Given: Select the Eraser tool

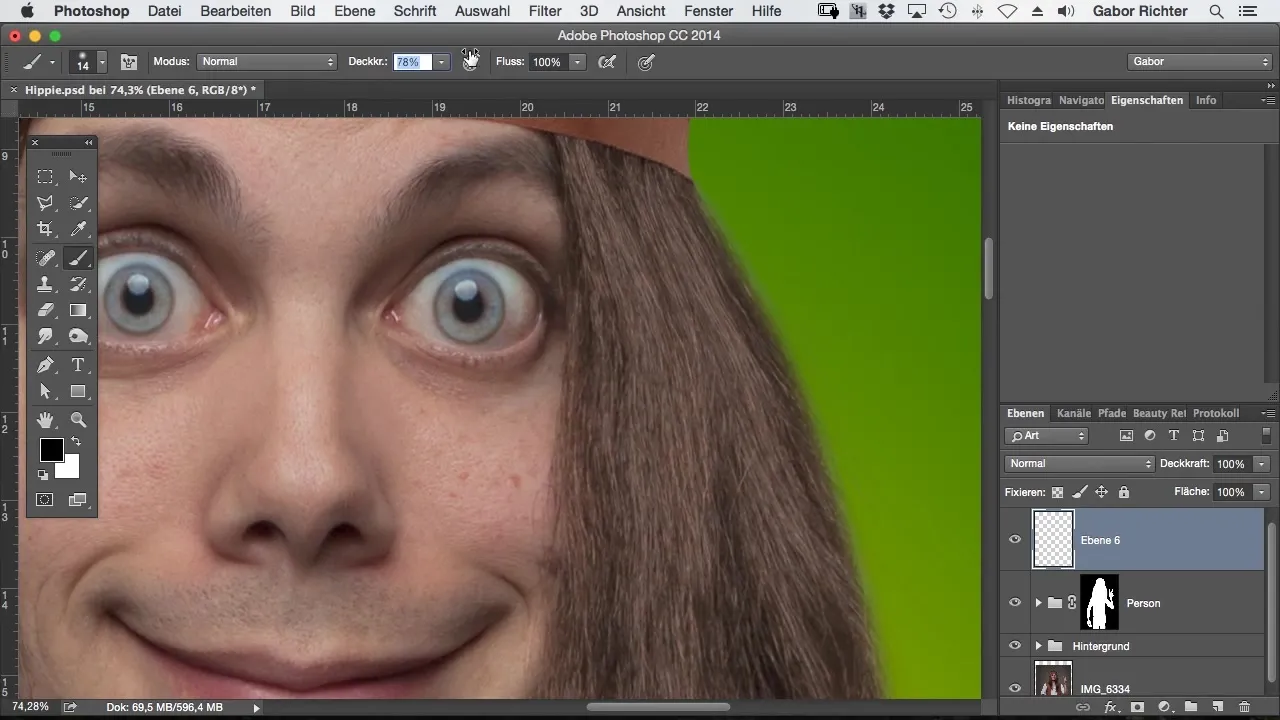Looking at the screenshot, I should 45,311.
